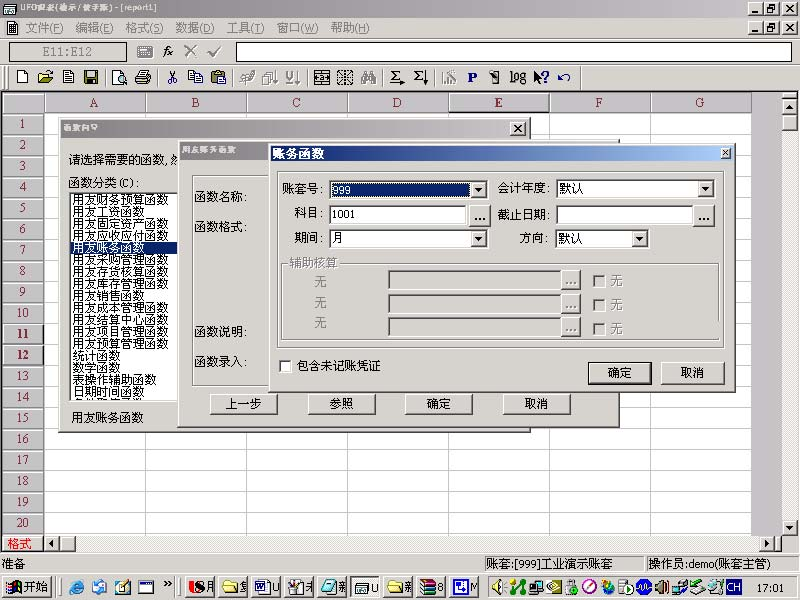The image size is (800, 600).
Task: Click the Find binoculars icon
Action: click(368, 77)
